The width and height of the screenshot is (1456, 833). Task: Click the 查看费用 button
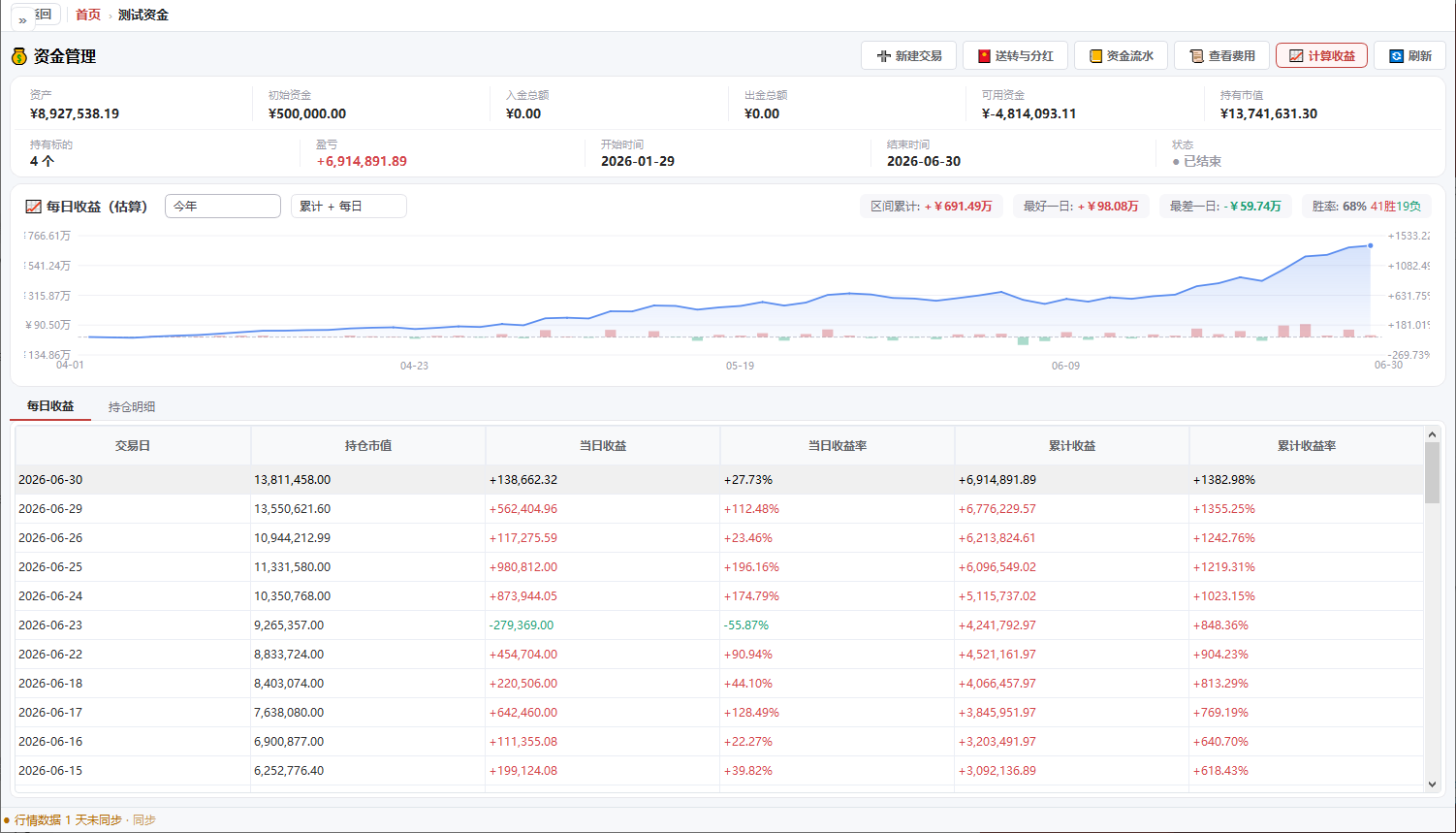[1221, 56]
